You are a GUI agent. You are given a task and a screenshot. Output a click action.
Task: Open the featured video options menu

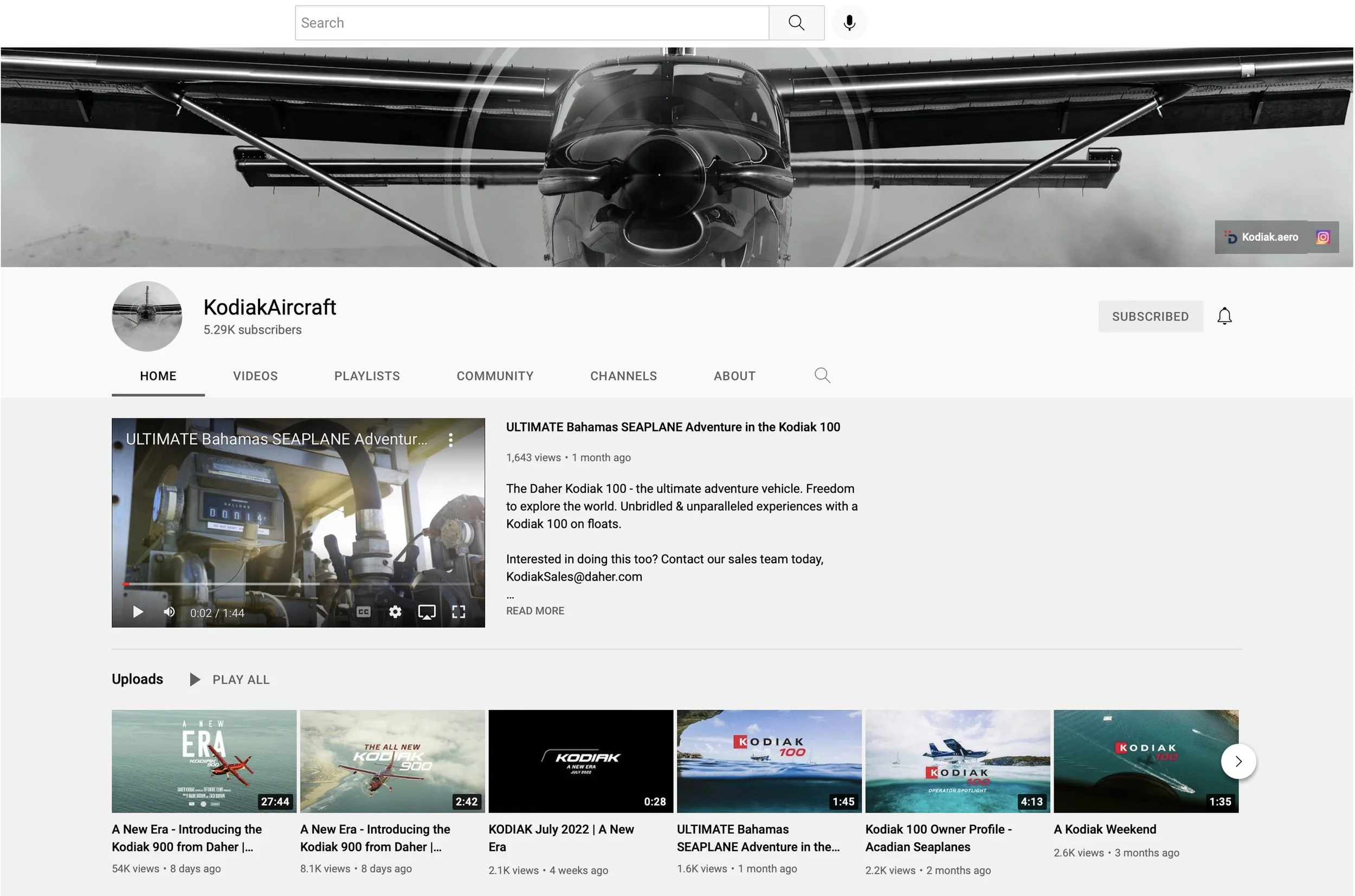pyautogui.click(x=451, y=440)
